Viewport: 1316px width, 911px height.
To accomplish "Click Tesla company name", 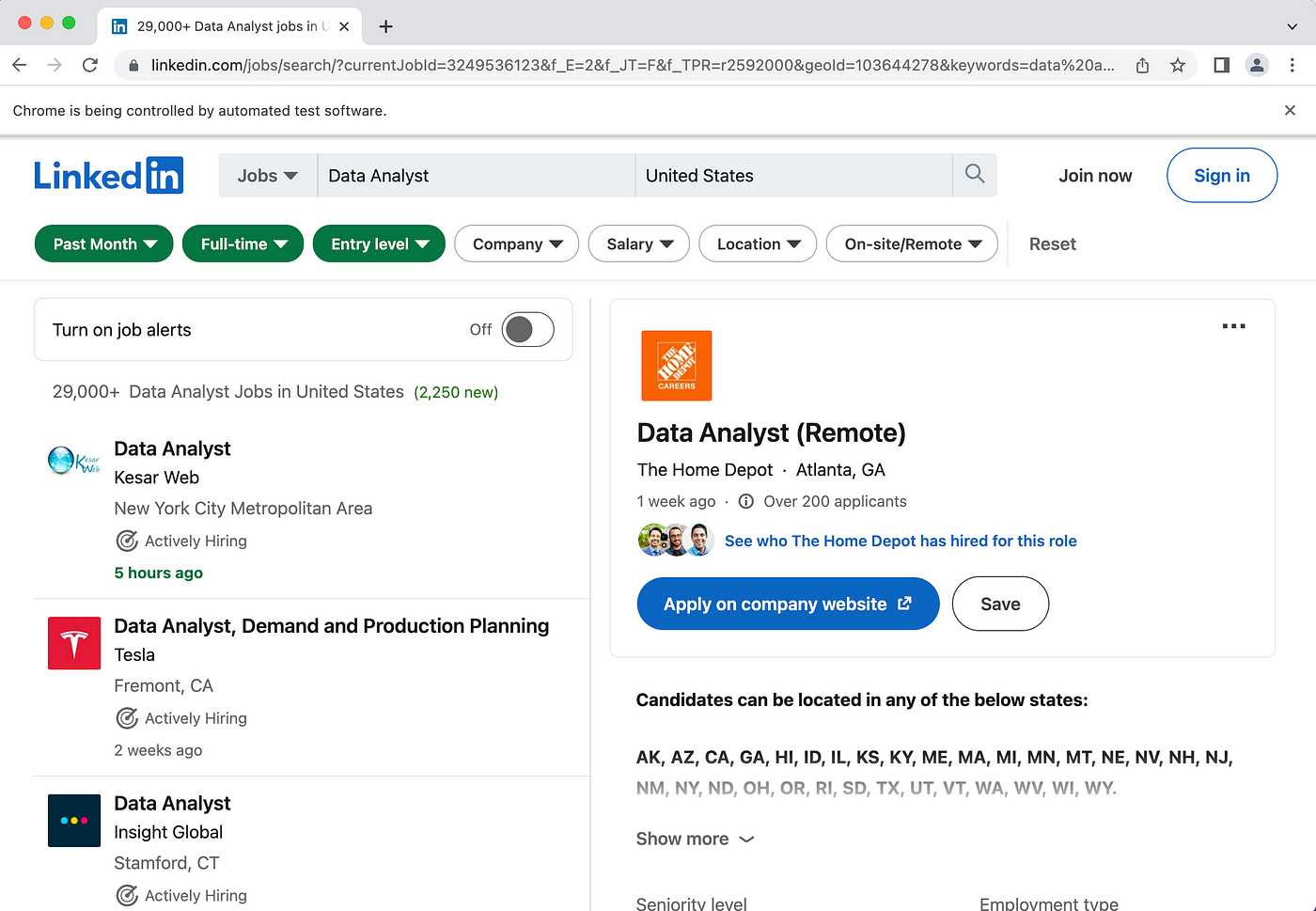I will pos(134,654).
